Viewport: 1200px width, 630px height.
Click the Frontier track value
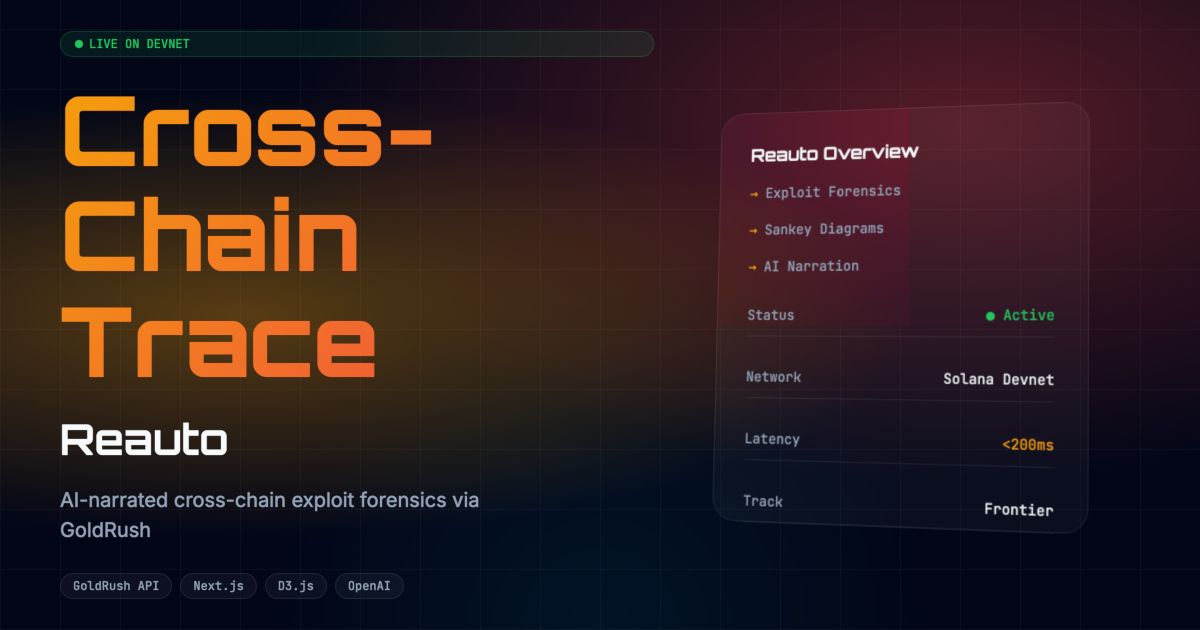coord(1019,509)
